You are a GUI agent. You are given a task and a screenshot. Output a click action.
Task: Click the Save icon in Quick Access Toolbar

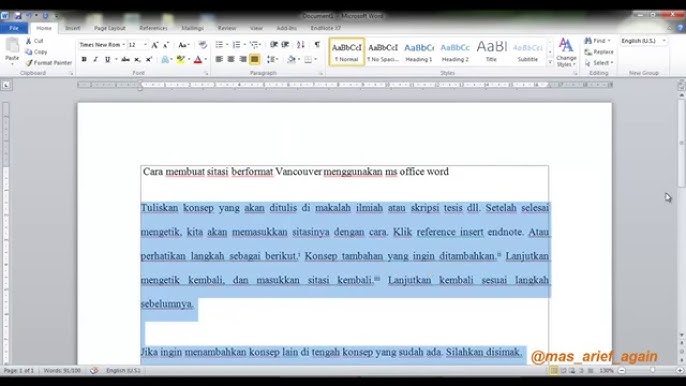tap(18, 16)
